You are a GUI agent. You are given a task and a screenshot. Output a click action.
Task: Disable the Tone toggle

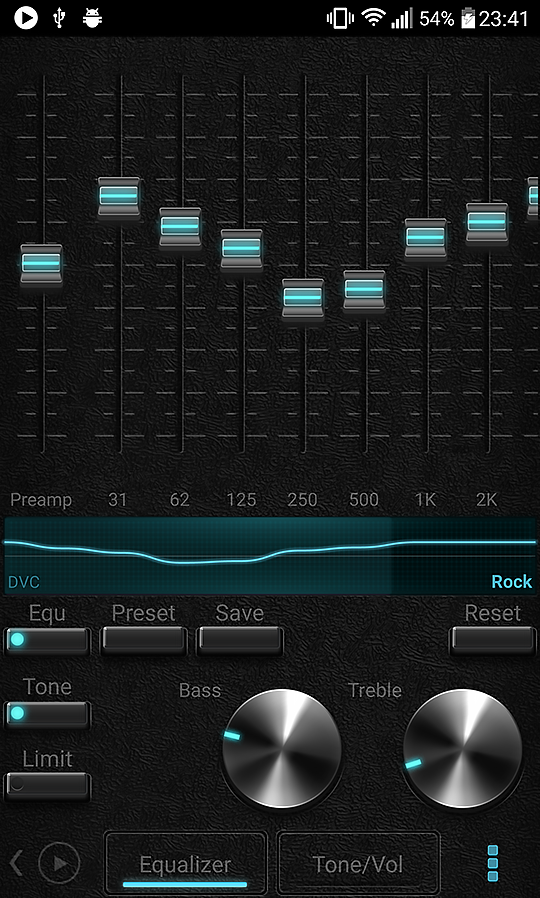pyautogui.click(x=48, y=714)
